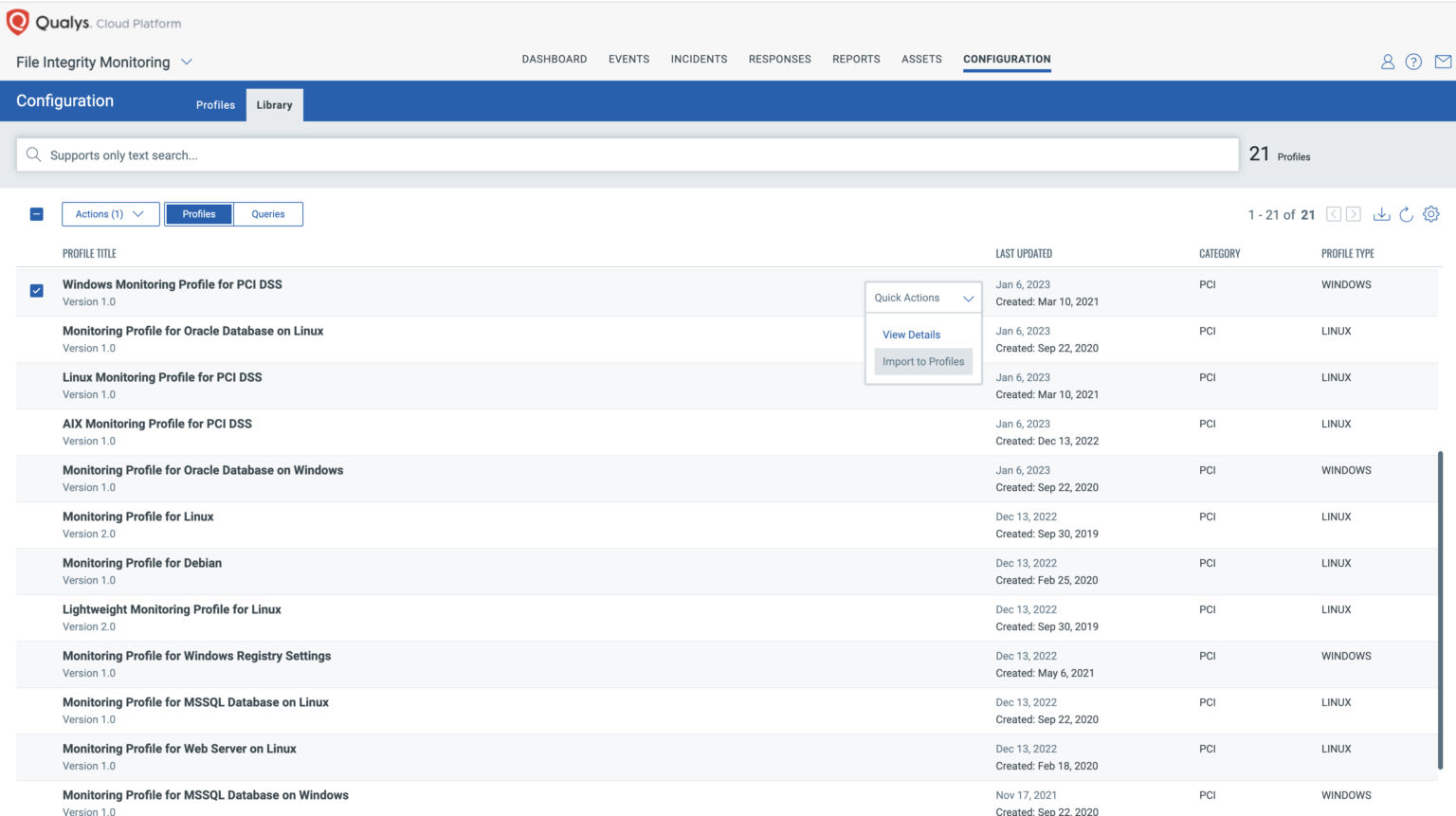Image resolution: width=1456 pixels, height=816 pixels.
Task: Clear the select-all checkbox above the list
Action: point(36,214)
